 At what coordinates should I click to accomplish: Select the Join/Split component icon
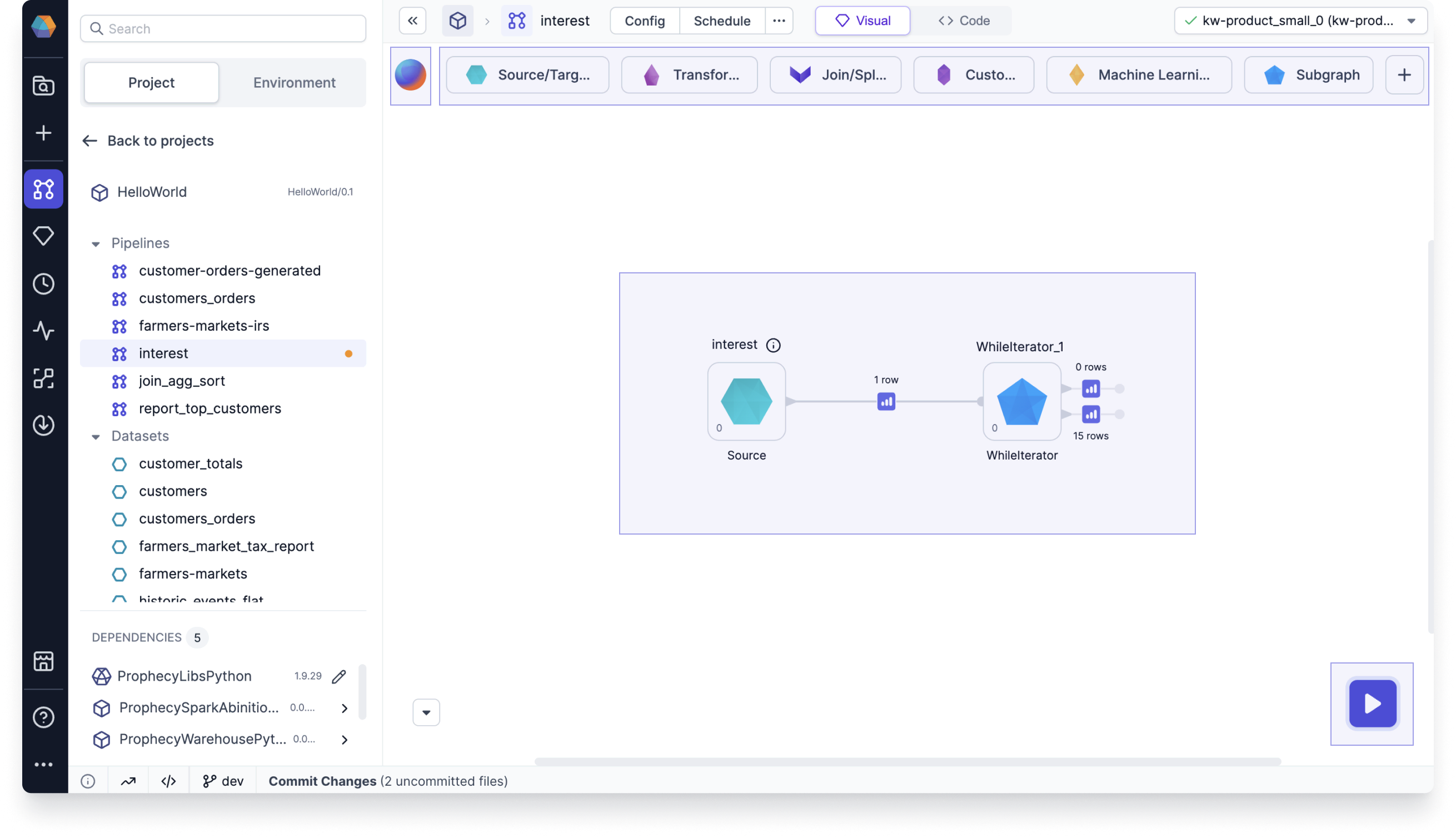click(x=799, y=74)
